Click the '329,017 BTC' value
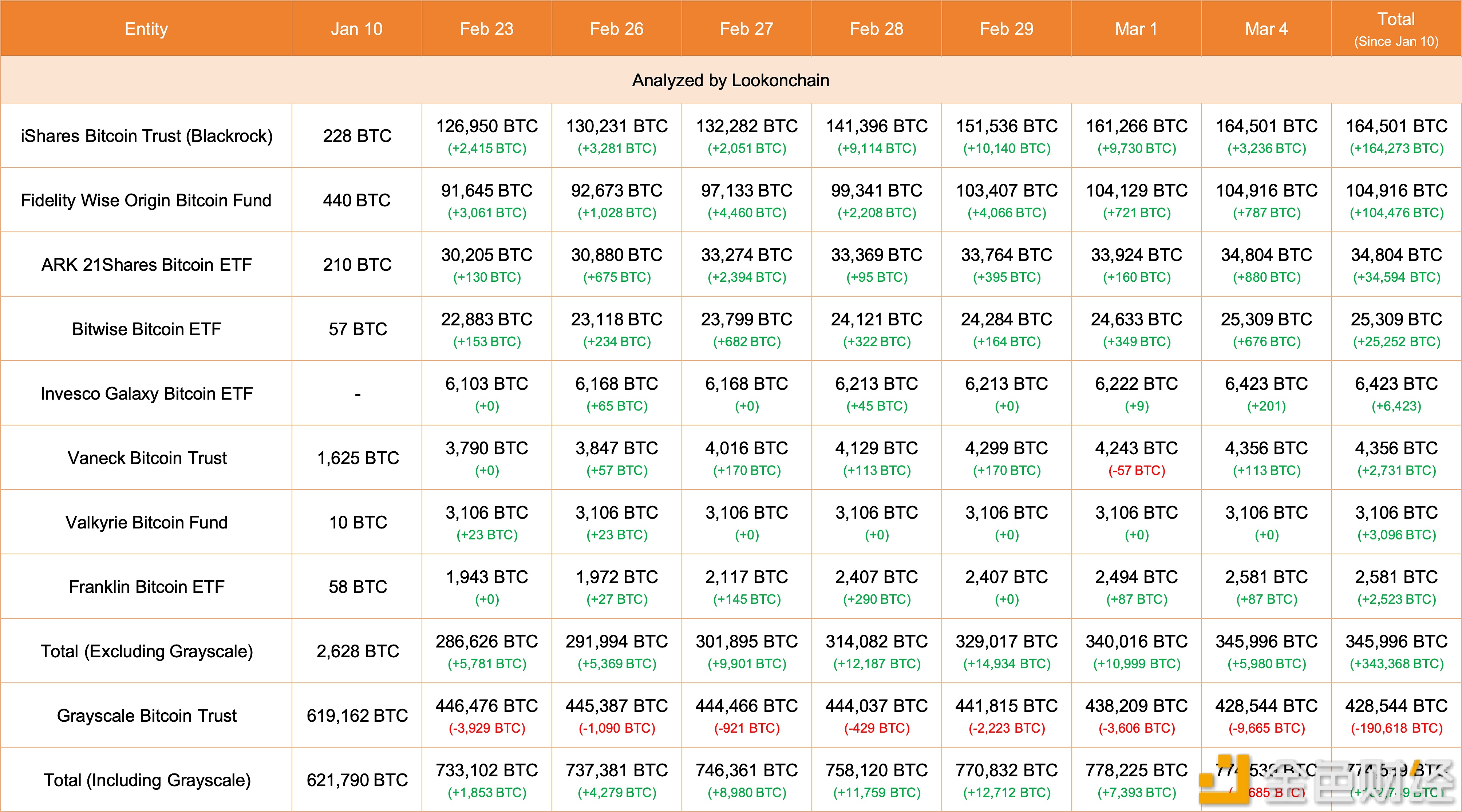Screen dimensions: 1462x812 click(x=1006, y=641)
